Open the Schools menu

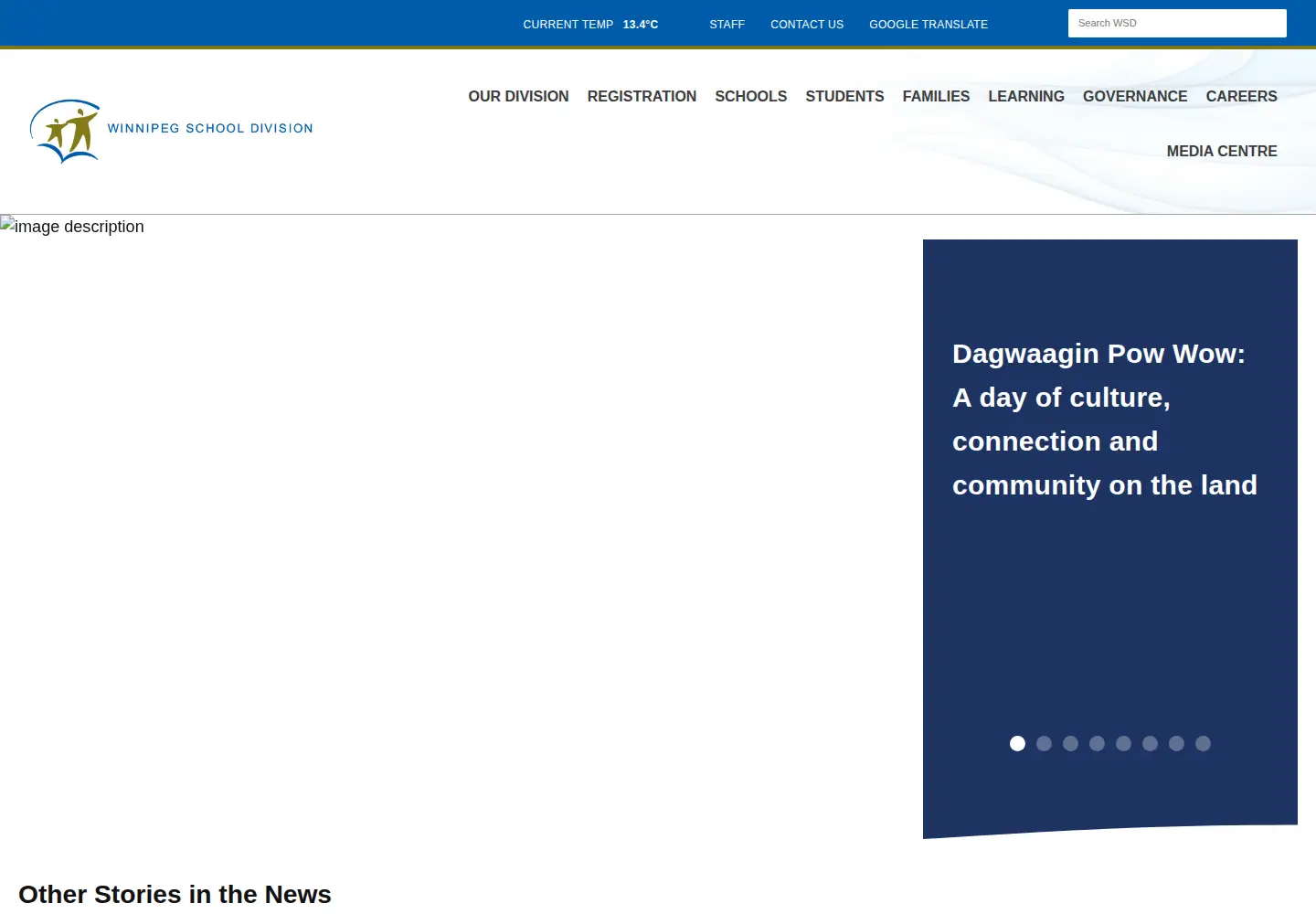(x=750, y=96)
